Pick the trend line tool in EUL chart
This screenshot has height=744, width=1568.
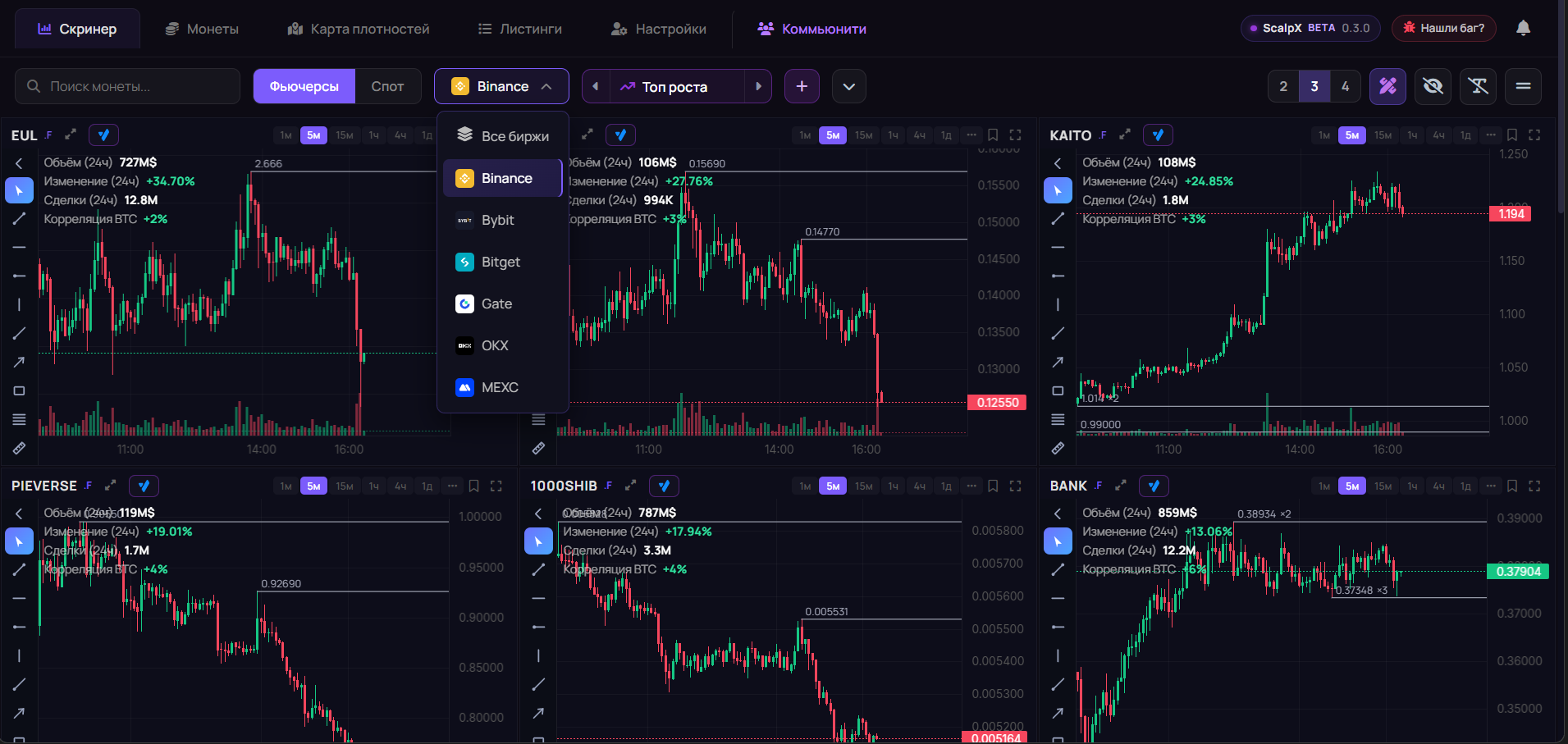click(19, 219)
